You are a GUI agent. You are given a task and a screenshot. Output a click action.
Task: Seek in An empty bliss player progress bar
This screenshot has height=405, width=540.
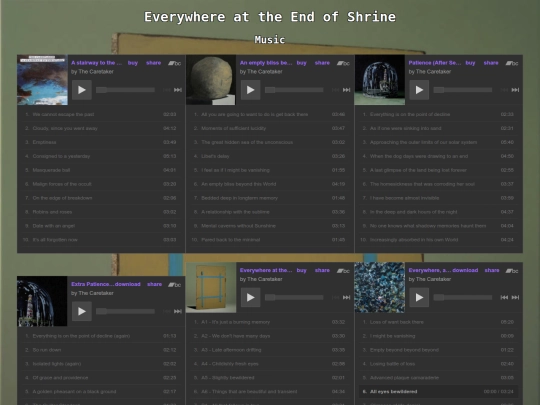[294, 90]
